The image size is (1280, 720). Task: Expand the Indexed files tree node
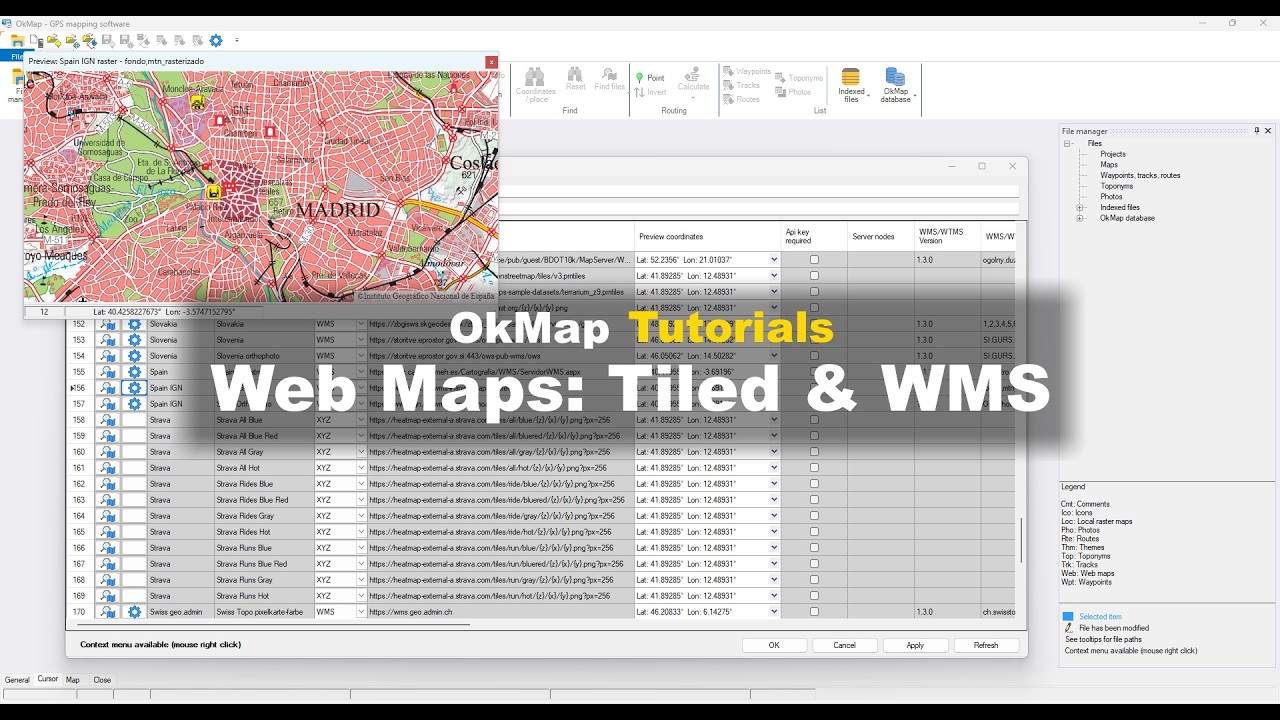point(1079,207)
